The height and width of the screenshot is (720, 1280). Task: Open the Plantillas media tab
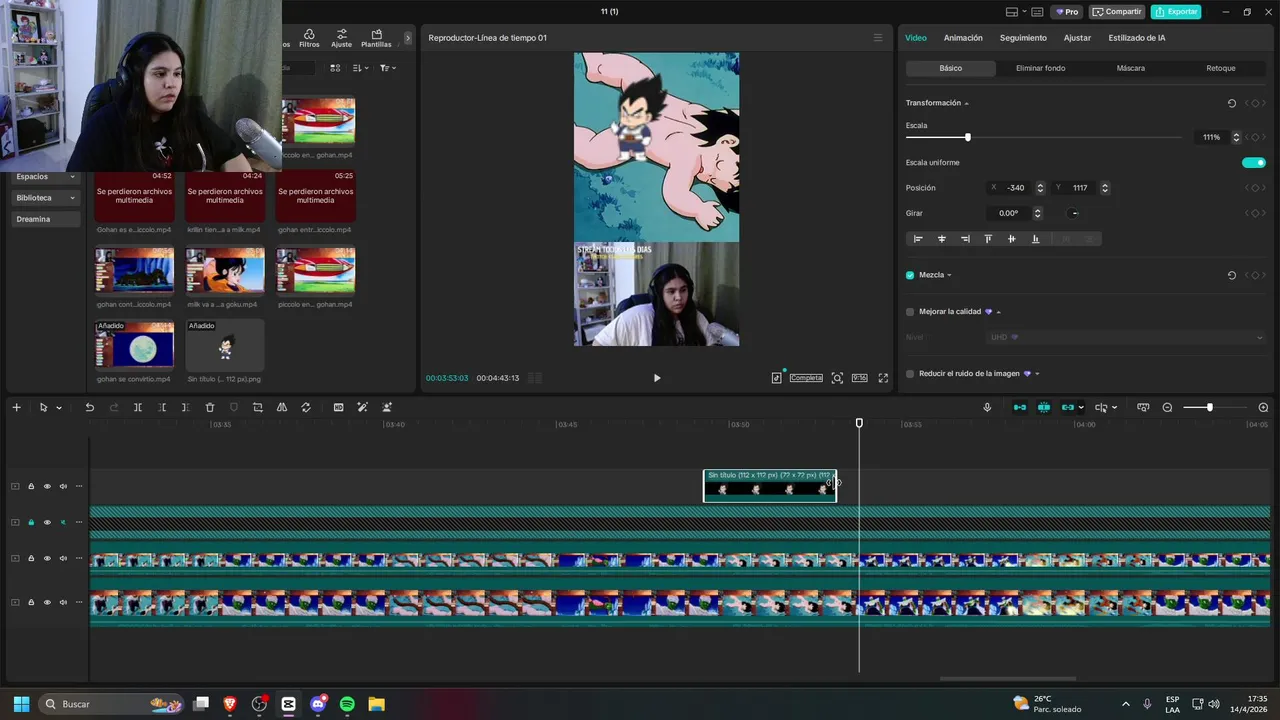click(x=376, y=38)
